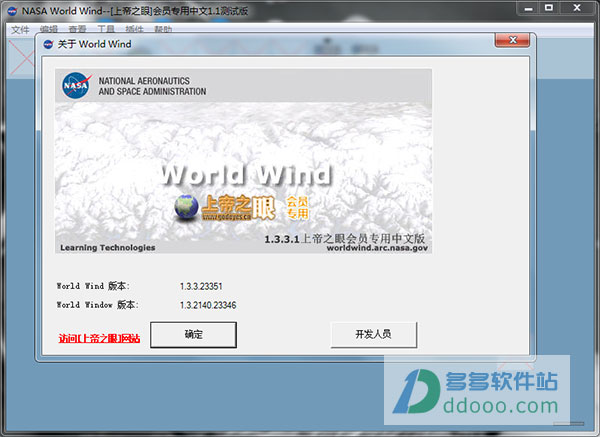Select the version text 1.3.3.23351
This screenshot has height=437, width=600.
[x=201, y=286]
